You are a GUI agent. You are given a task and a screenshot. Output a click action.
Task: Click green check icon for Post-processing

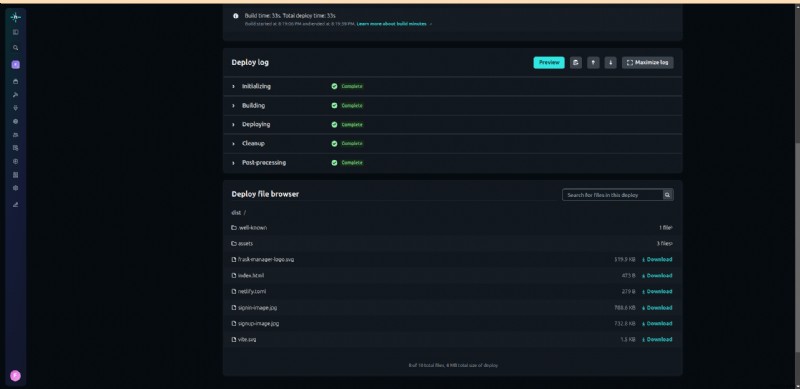click(x=334, y=163)
